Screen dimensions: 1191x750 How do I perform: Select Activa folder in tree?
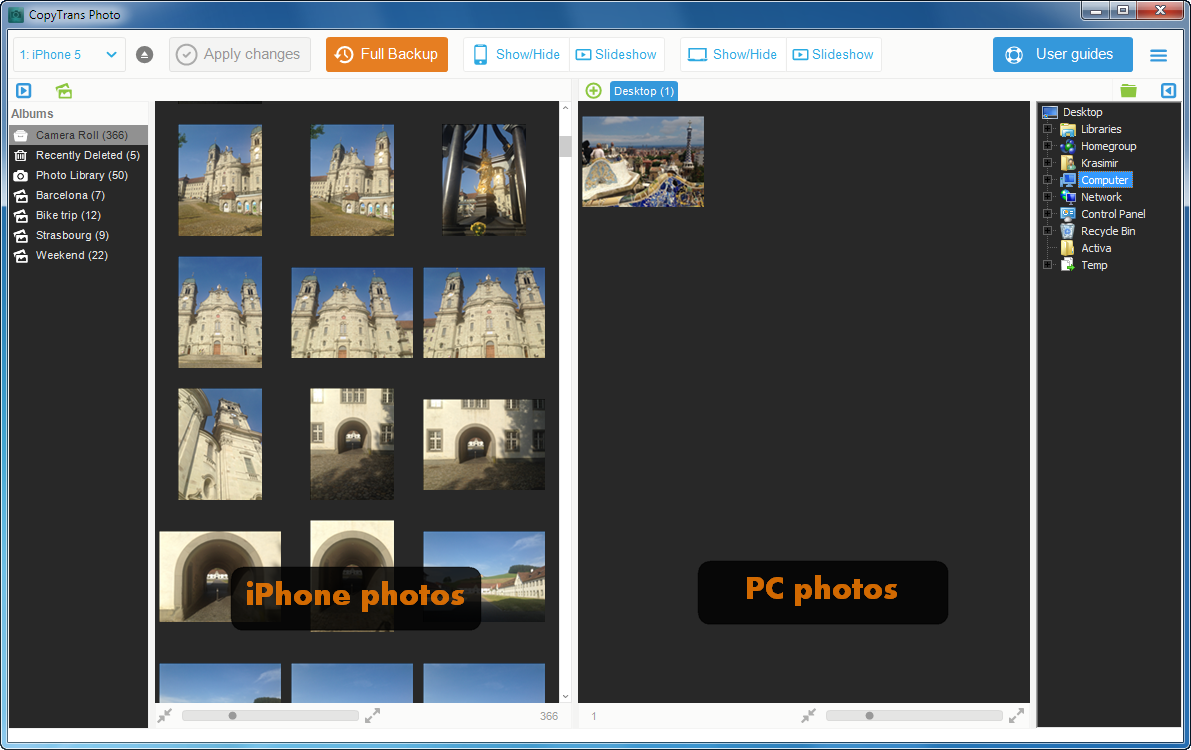tap(1095, 248)
